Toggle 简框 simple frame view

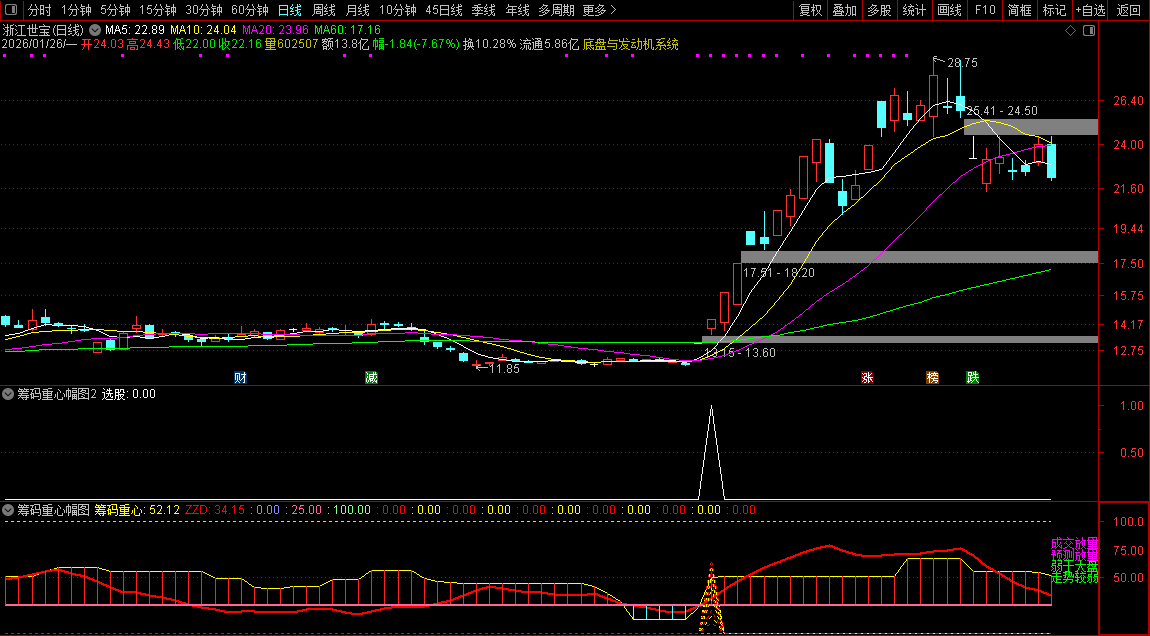tap(1020, 10)
